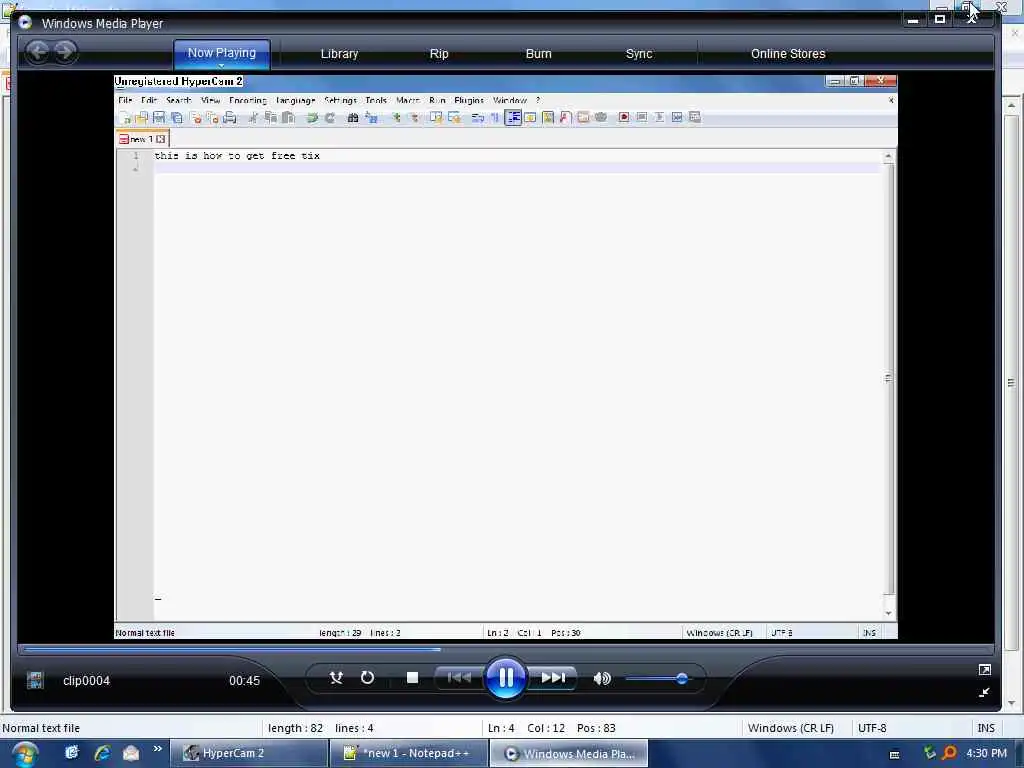Viewport: 1024px width, 768px height.
Task: Click the green tray icon beside the clock
Action: click(x=930, y=753)
